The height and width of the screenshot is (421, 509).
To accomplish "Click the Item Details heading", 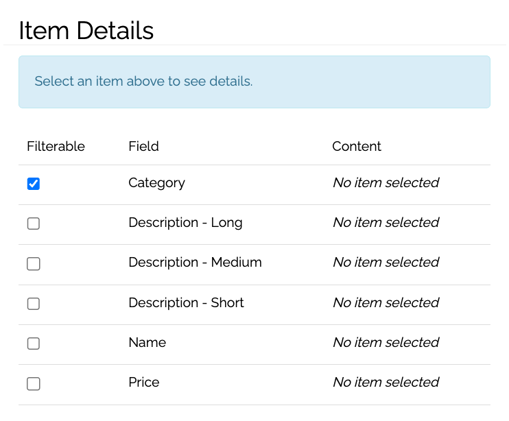I will pyautogui.click(x=86, y=31).
